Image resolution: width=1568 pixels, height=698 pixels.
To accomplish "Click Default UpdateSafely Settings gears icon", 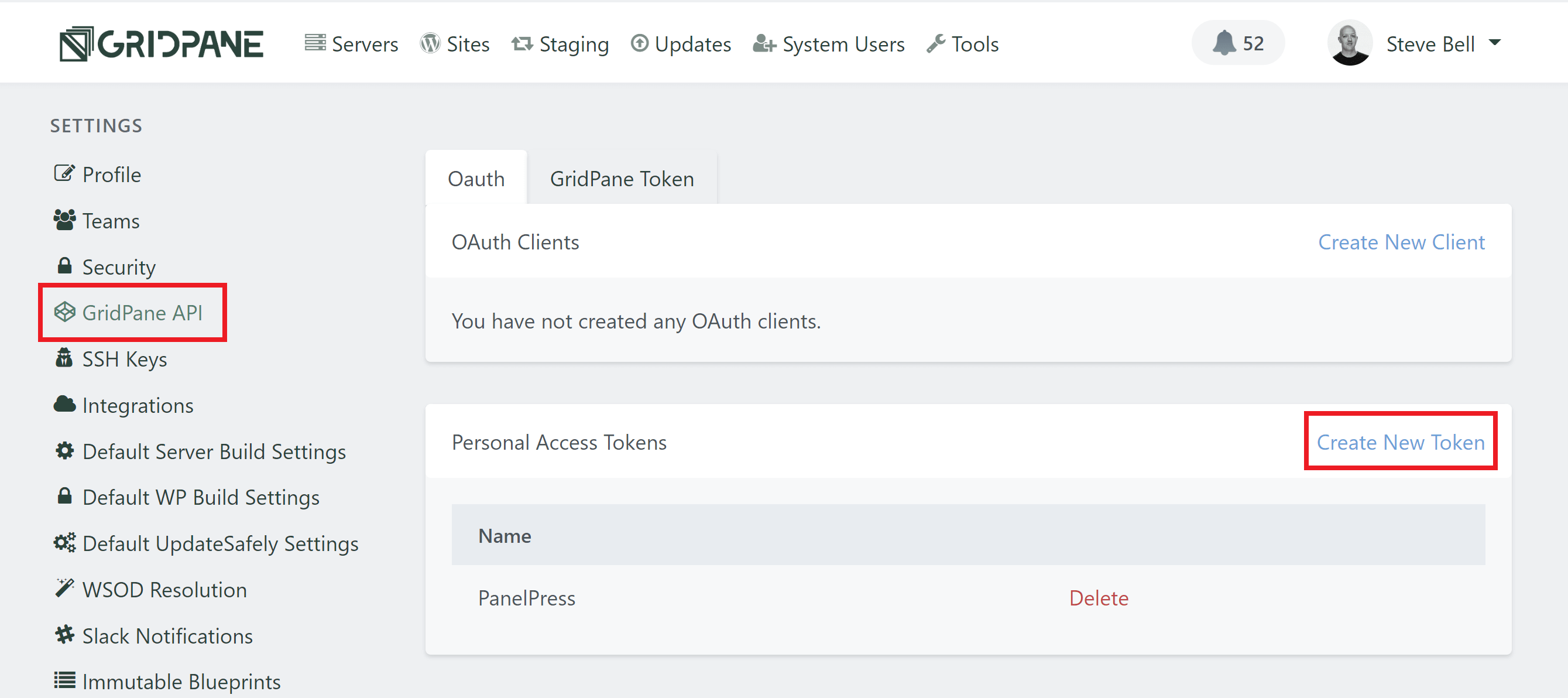I will (64, 542).
